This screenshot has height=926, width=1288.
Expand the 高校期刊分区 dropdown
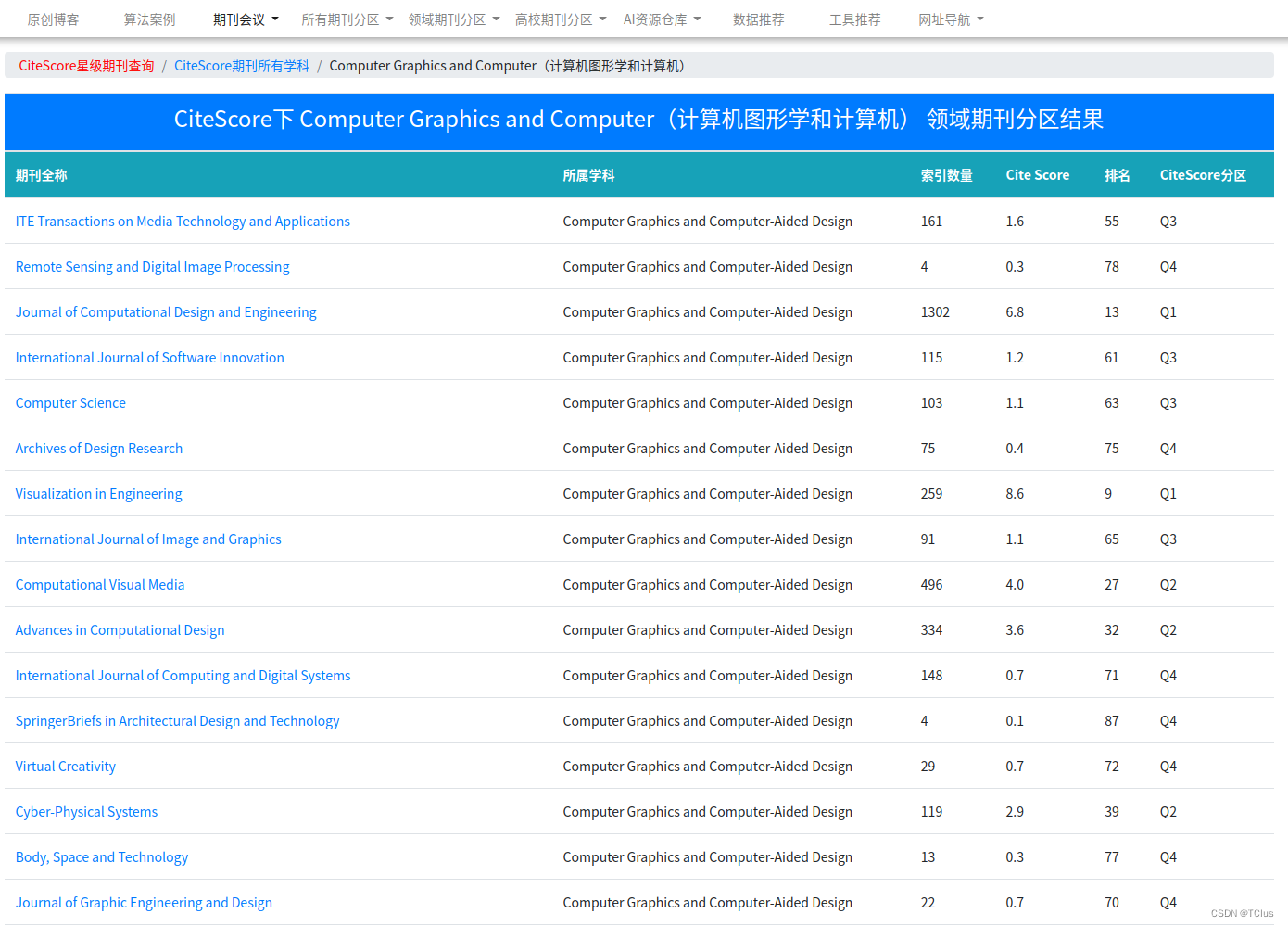pyautogui.click(x=561, y=19)
